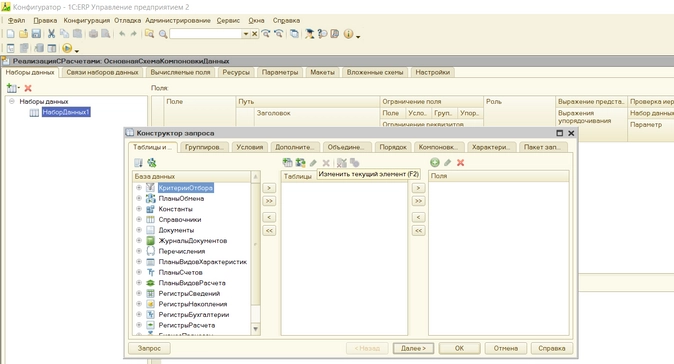Viewport: 674px width, 364px height.
Task: Clear the toolbar search field with X
Action: [254, 34]
